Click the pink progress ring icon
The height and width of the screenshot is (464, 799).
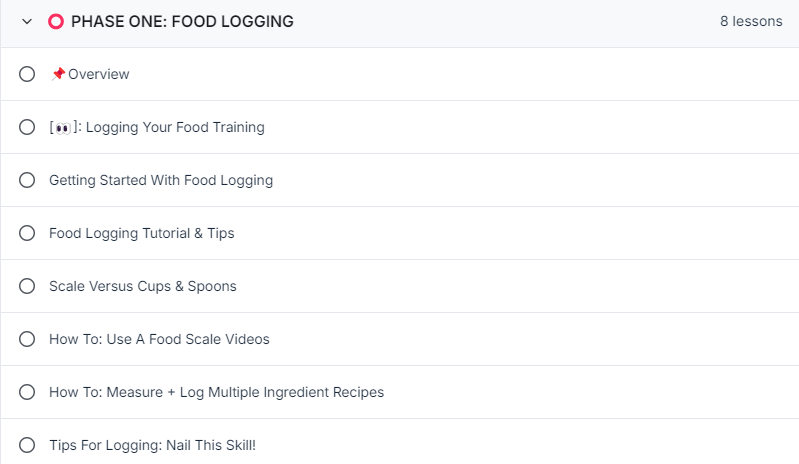pos(56,21)
